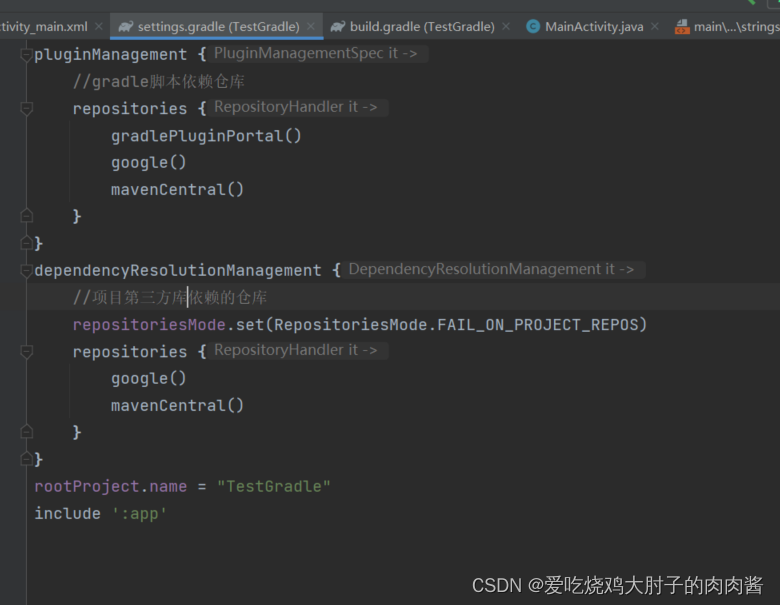
Task: Click the dependencyResolutionManagement keyword
Action: 178,270
